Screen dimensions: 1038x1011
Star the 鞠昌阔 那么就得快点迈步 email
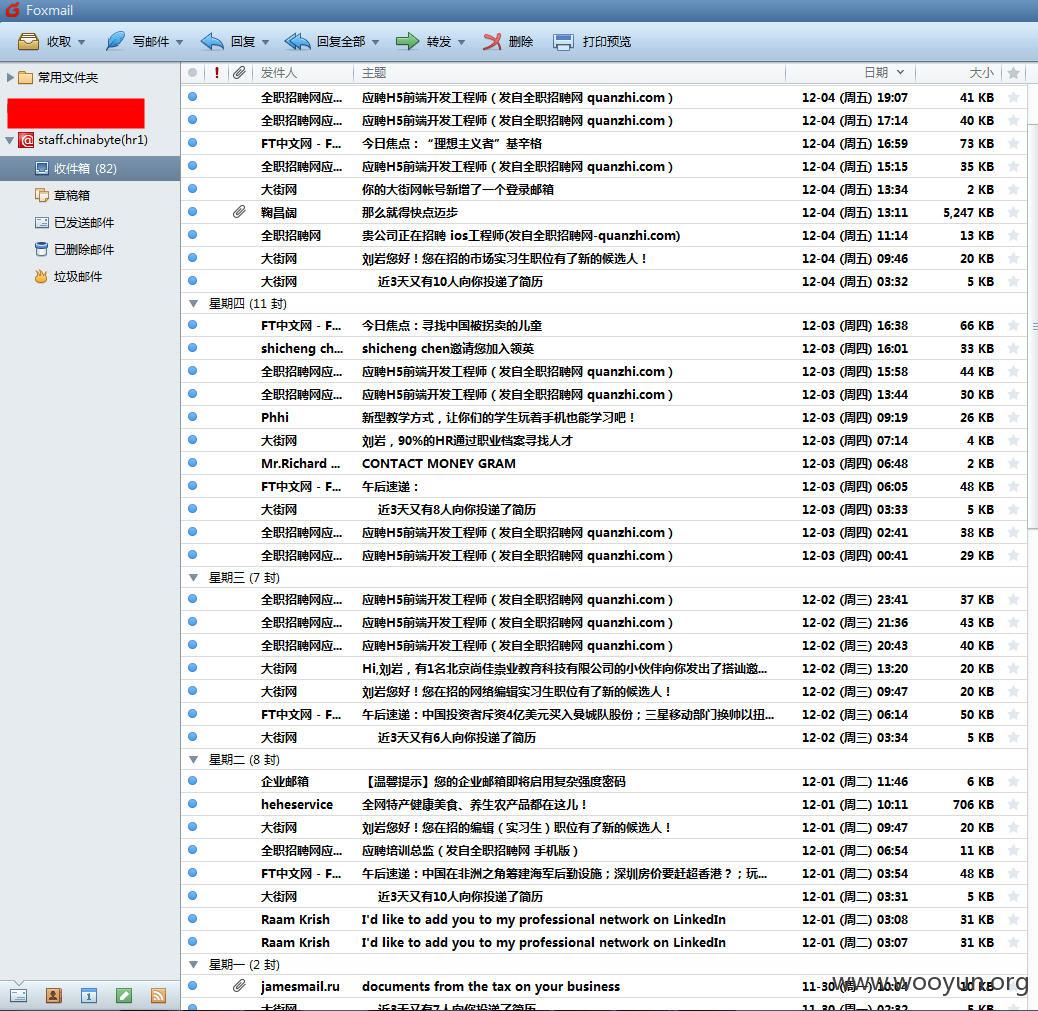coord(1013,212)
